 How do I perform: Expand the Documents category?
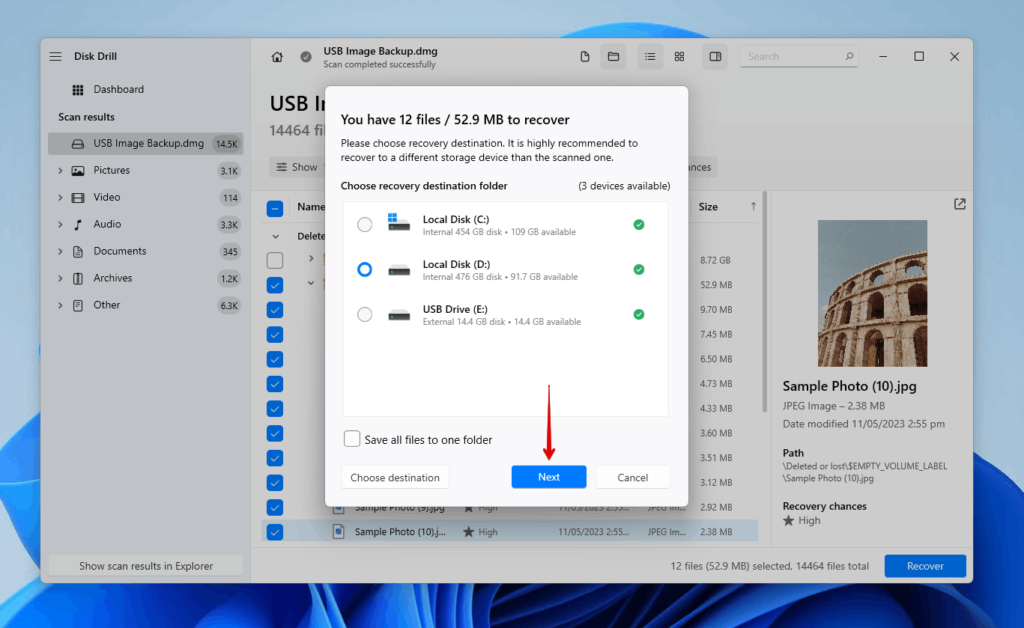click(60, 251)
